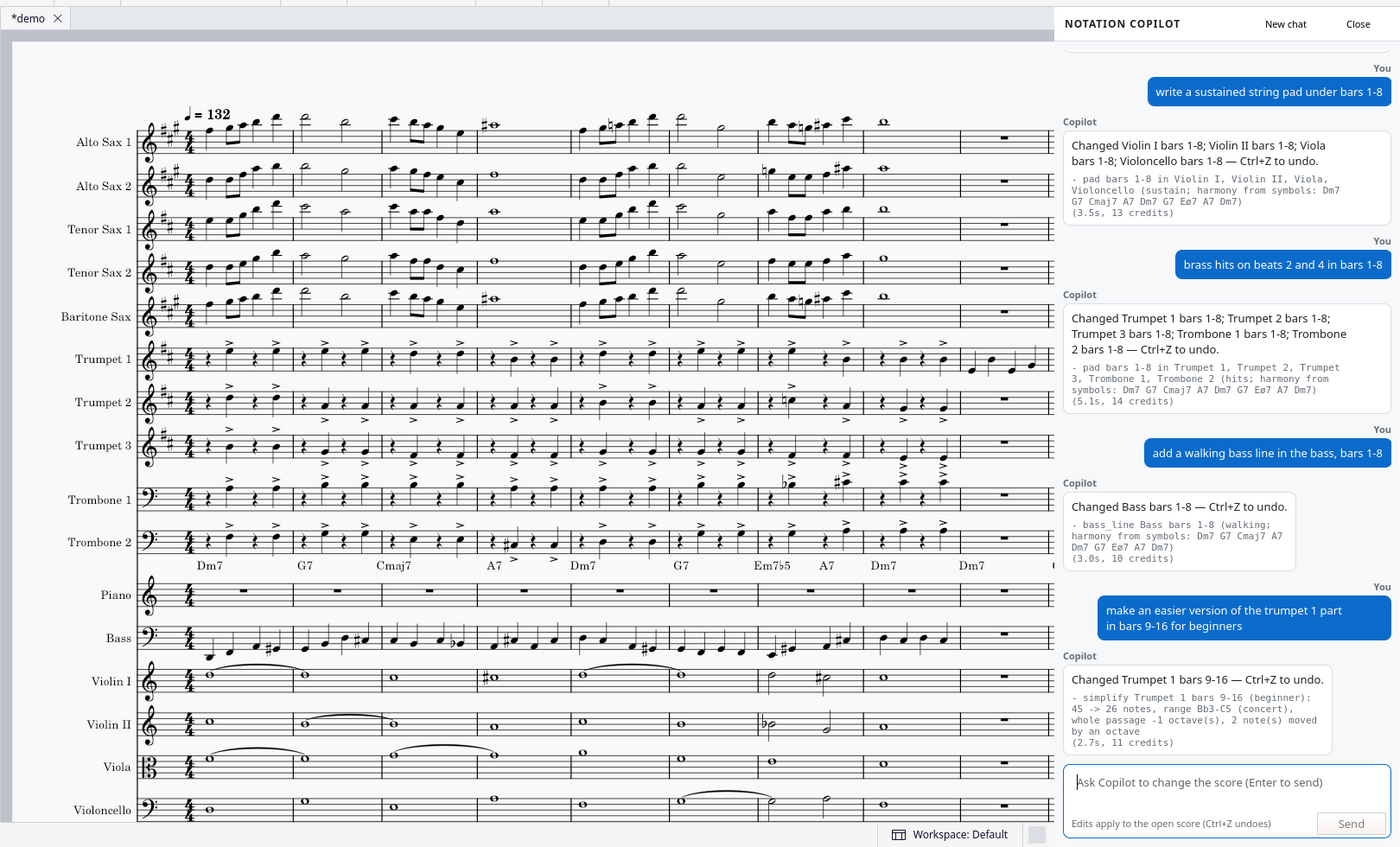Select the Baritone Sax staff label
Viewport: 1400px width, 847px height.
98,316
